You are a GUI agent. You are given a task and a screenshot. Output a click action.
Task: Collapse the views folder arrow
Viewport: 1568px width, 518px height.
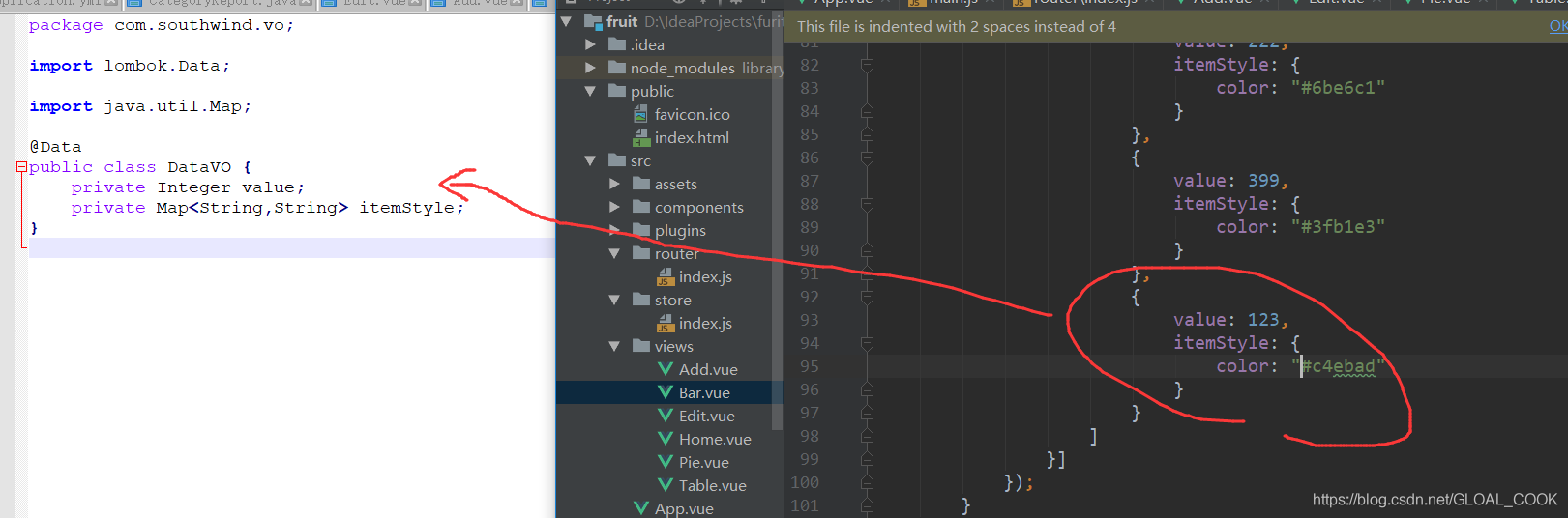[614, 346]
